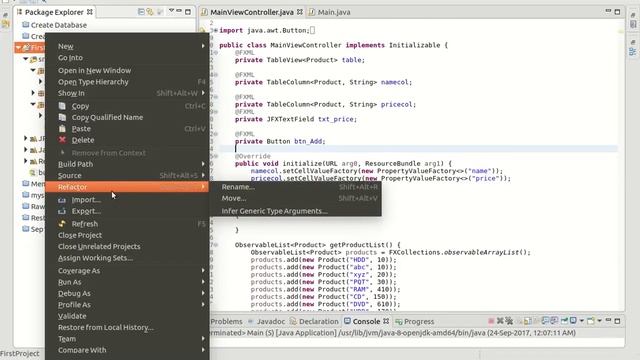Click Copy Qualified Name icon
The height and width of the screenshot is (360, 640).
[x=62, y=118]
